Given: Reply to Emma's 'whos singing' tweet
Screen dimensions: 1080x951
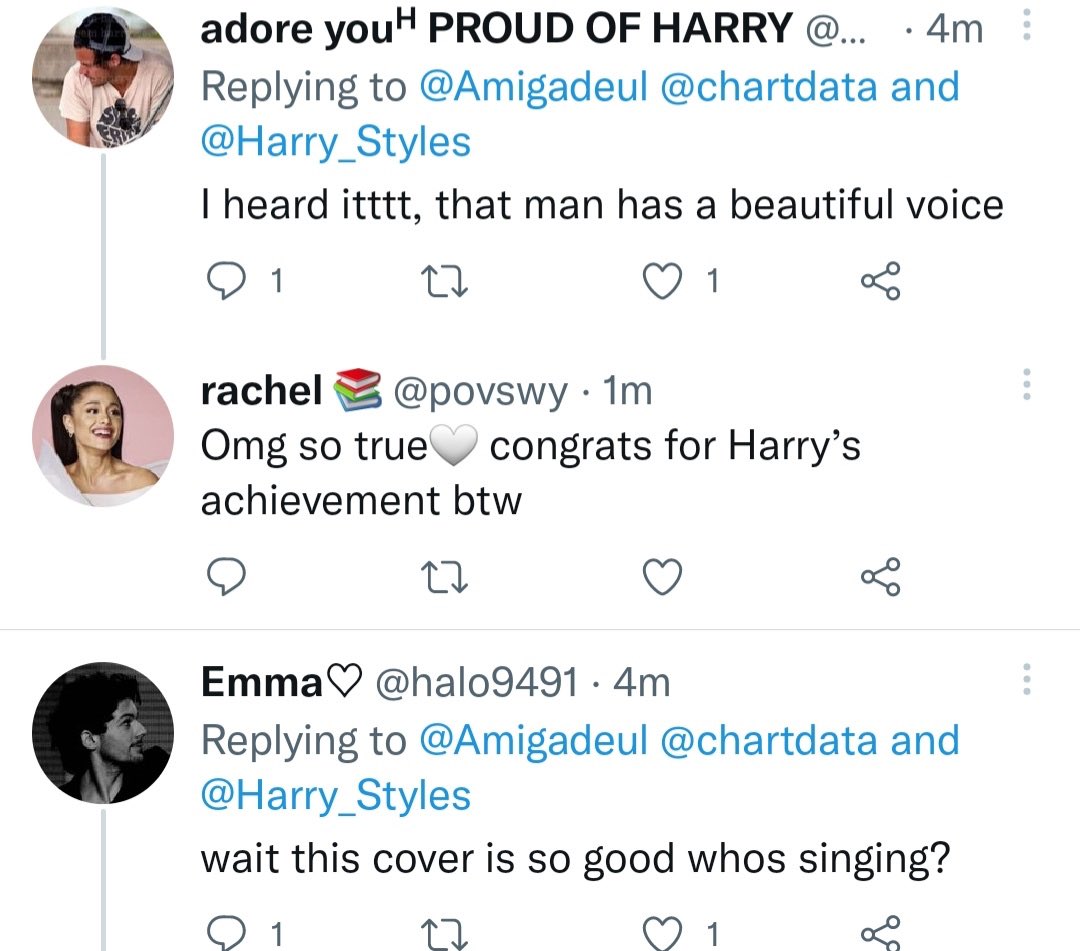Looking at the screenshot, I should click(x=225, y=934).
